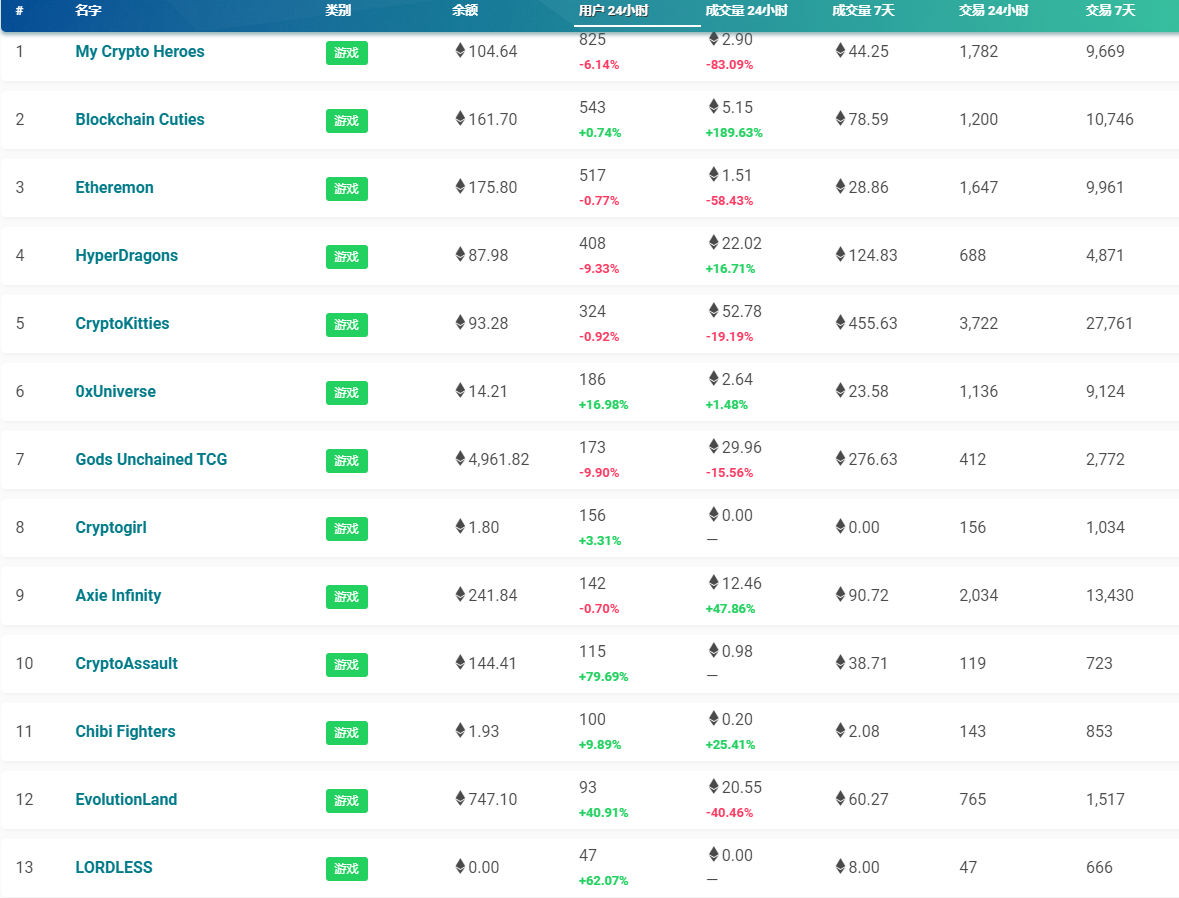This screenshot has height=898, width=1179.
Task: Open the CryptoAssault link
Action: pyautogui.click(x=126, y=663)
